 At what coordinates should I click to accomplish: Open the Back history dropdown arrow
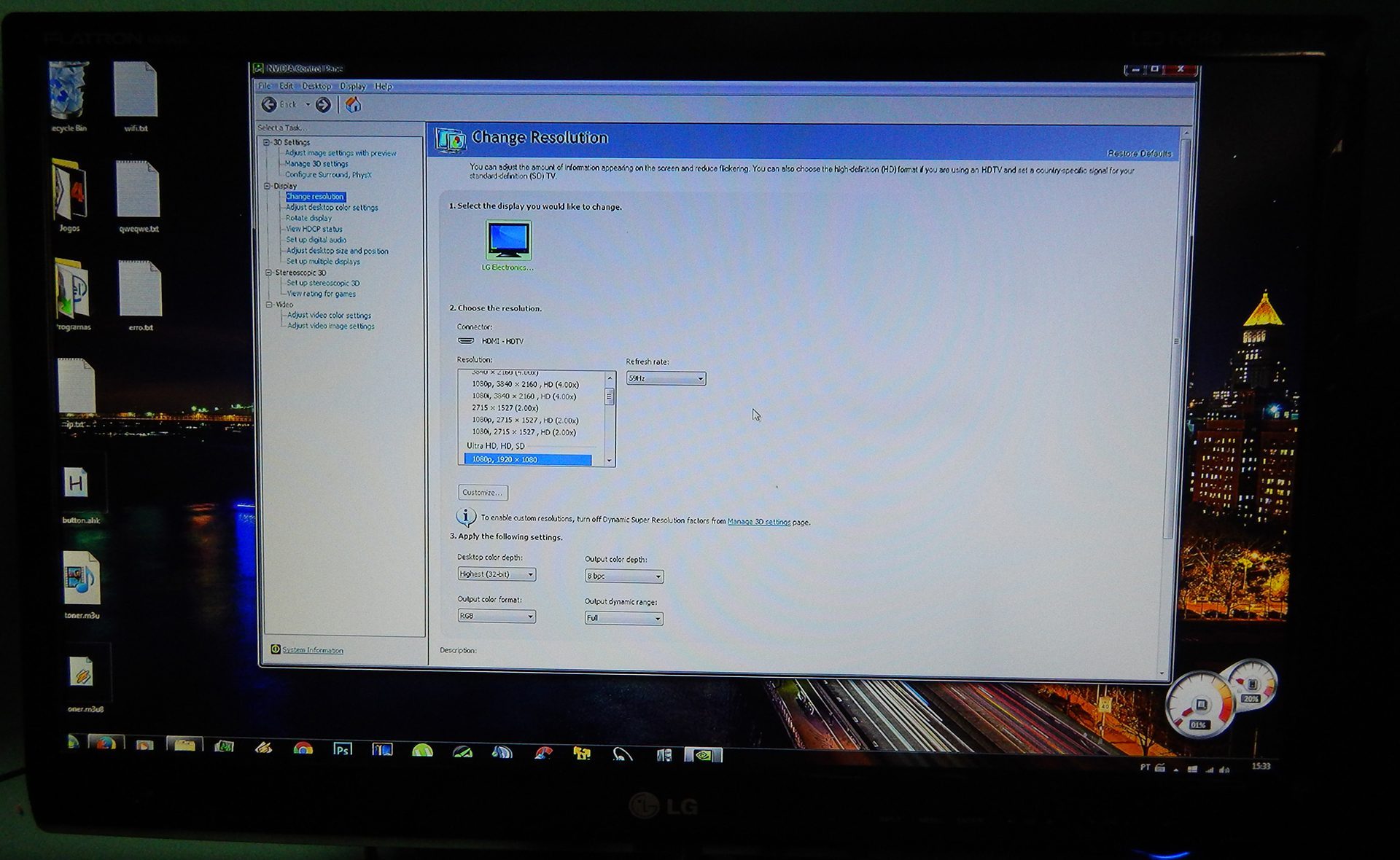pyautogui.click(x=308, y=105)
